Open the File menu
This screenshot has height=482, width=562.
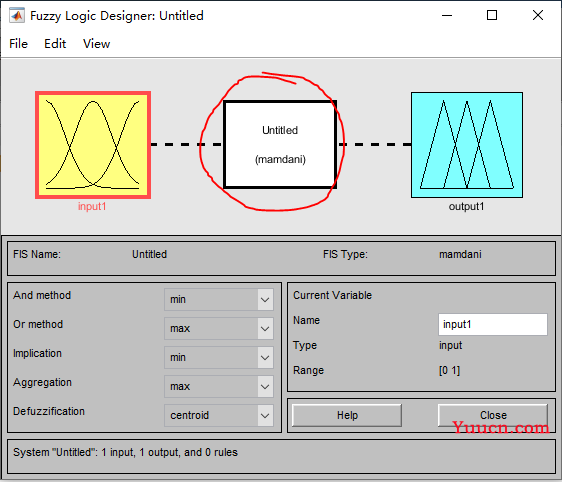[x=18, y=44]
